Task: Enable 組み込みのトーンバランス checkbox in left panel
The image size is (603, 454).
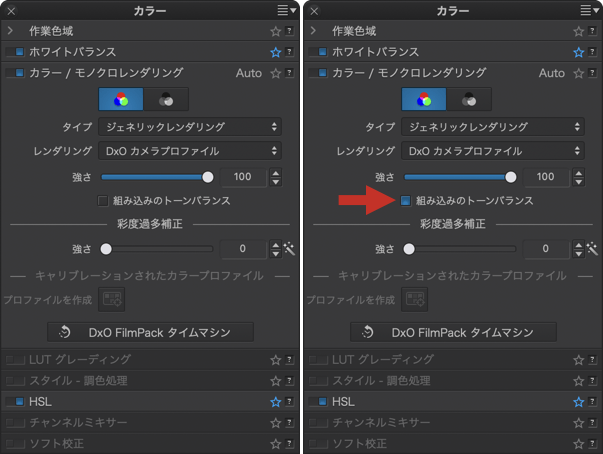Action: tap(103, 201)
